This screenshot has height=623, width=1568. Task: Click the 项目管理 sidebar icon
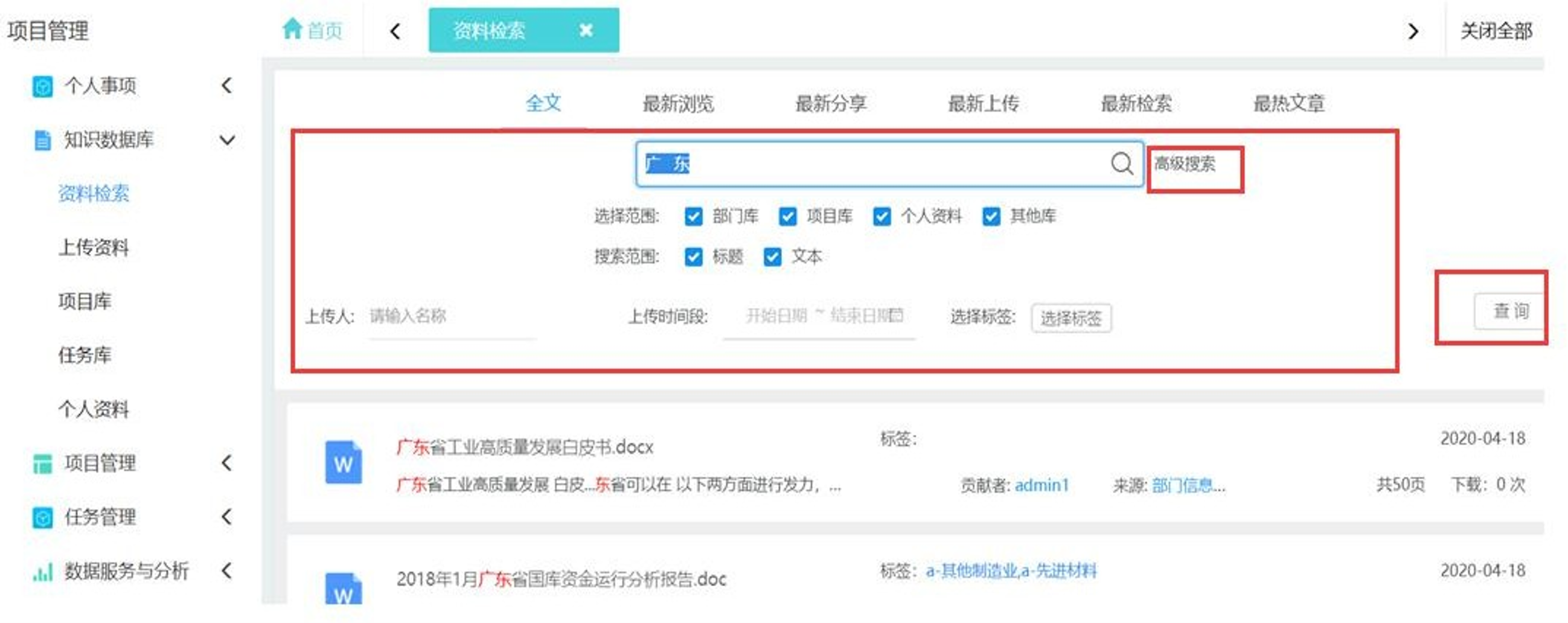pos(42,464)
